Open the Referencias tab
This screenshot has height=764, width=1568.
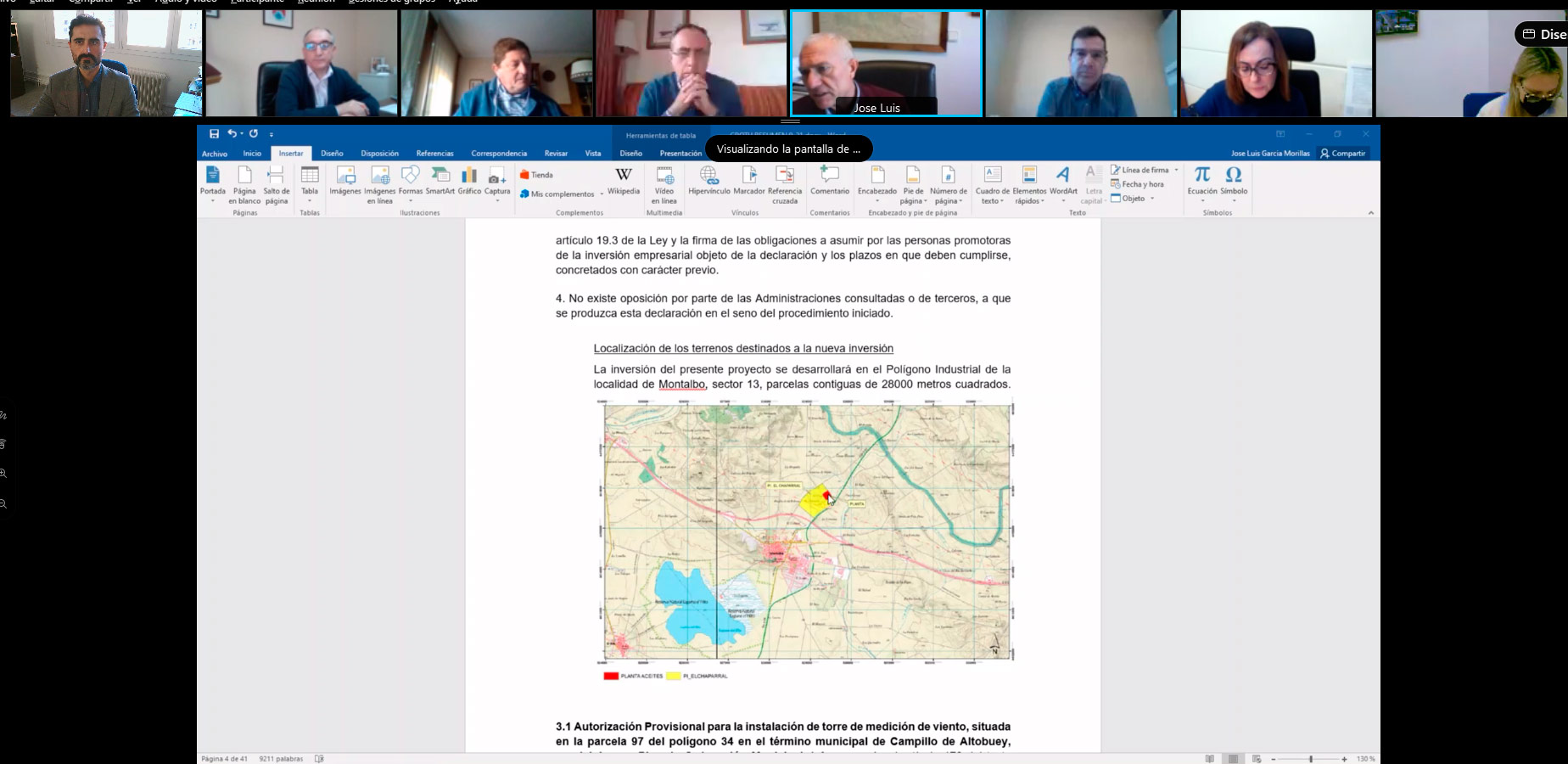(x=434, y=154)
